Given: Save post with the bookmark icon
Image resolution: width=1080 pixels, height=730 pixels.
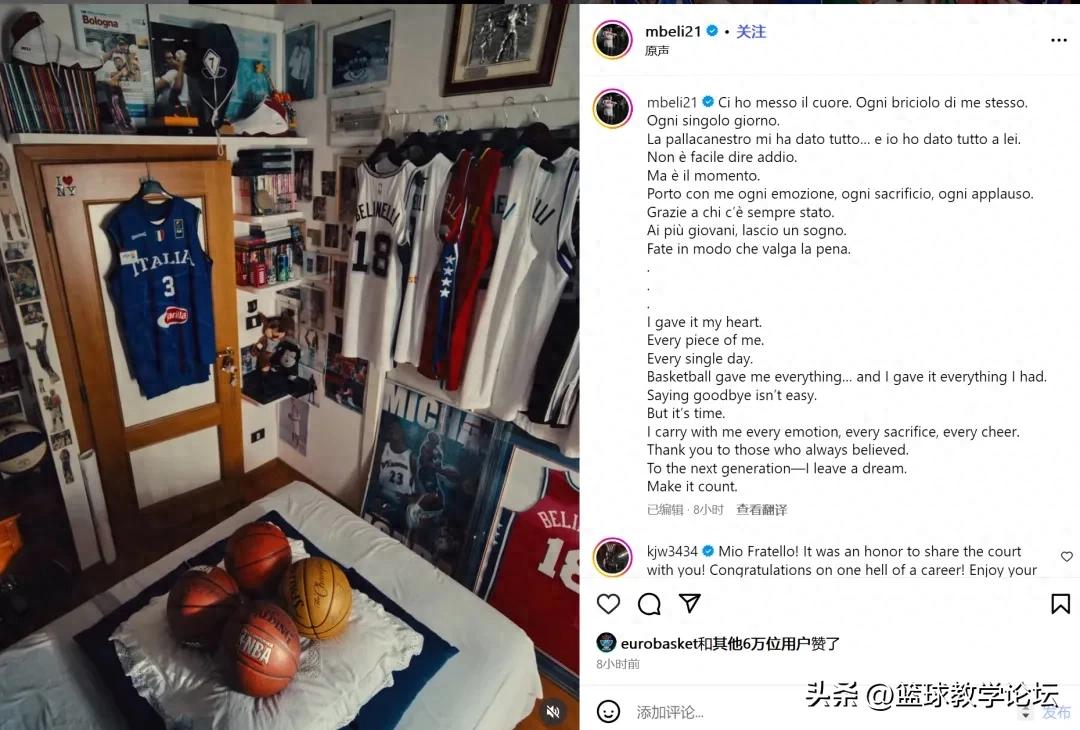Looking at the screenshot, I should (1060, 604).
